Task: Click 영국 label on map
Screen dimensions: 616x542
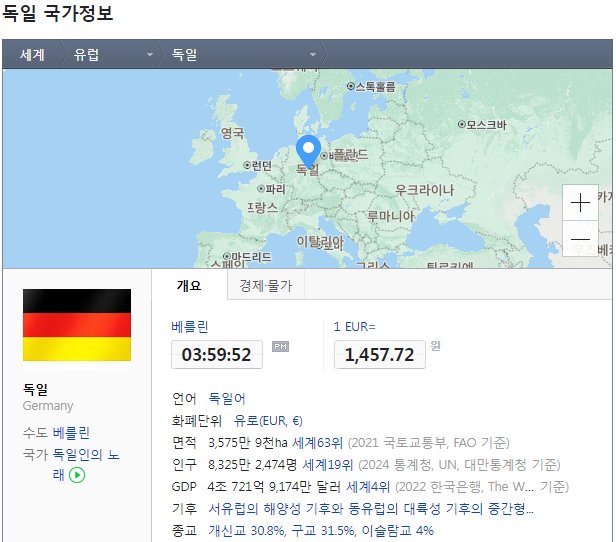Action: coord(233,133)
